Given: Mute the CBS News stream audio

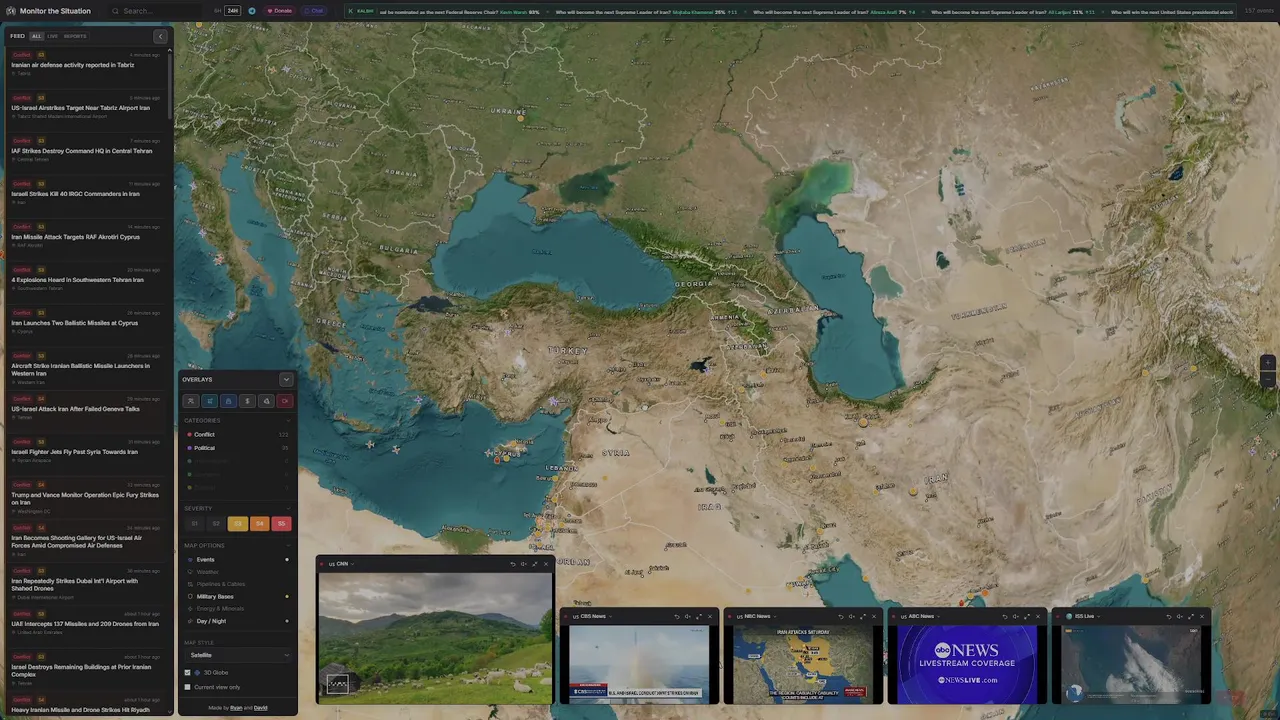Looking at the screenshot, I should pyautogui.click(x=687, y=616).
